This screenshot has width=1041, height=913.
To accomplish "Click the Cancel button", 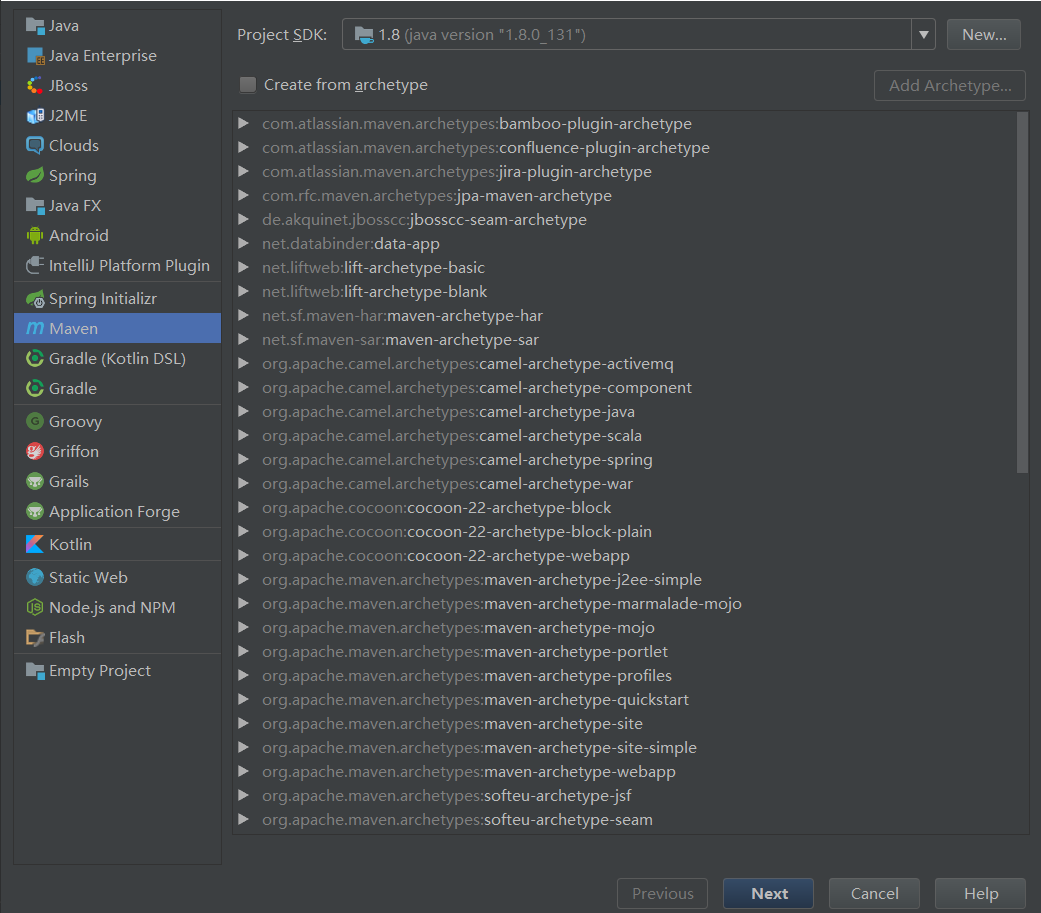I will (874, 894).
